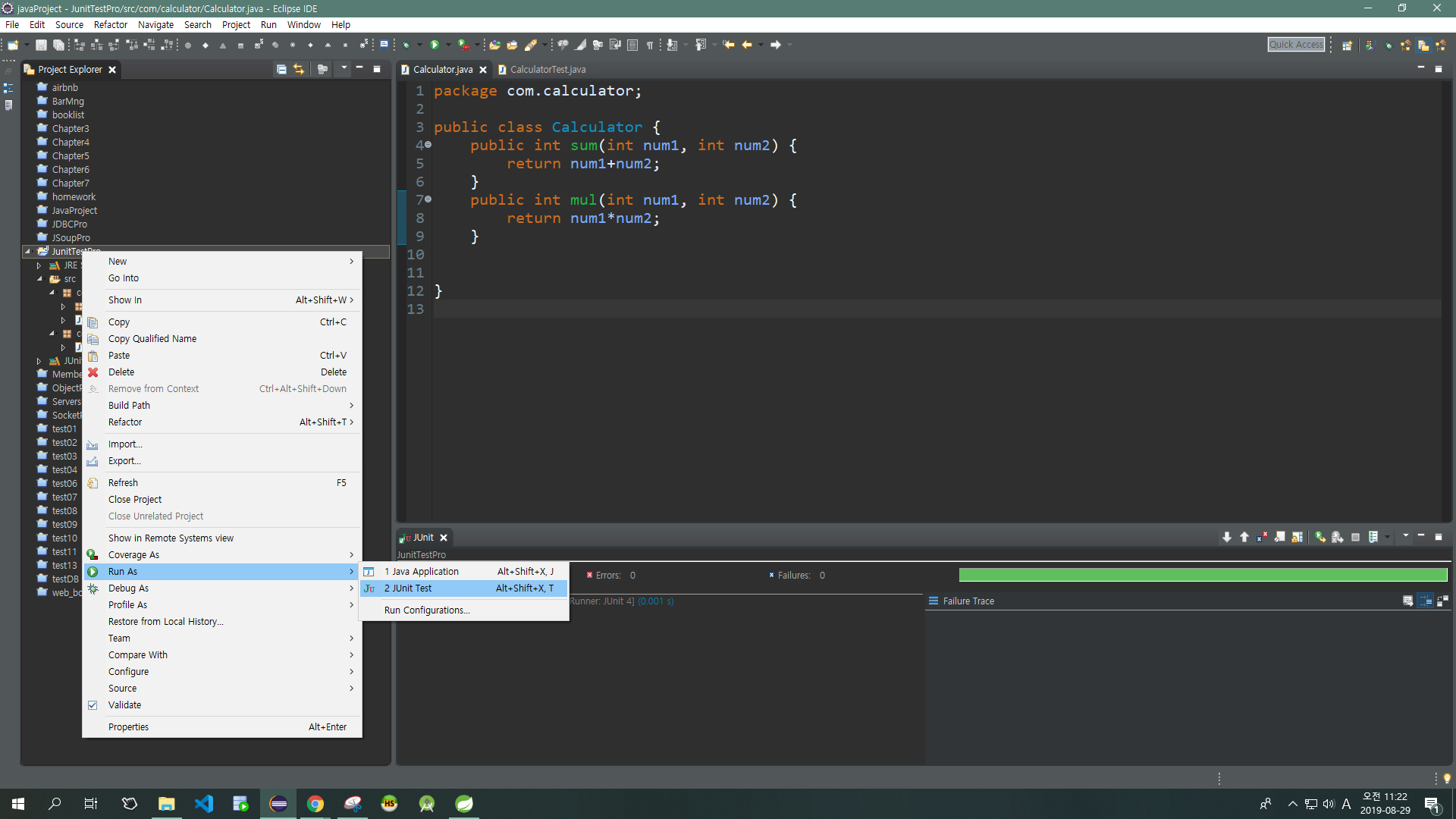Open Chrome from the Windows taskbar

(x=315, y=804)
